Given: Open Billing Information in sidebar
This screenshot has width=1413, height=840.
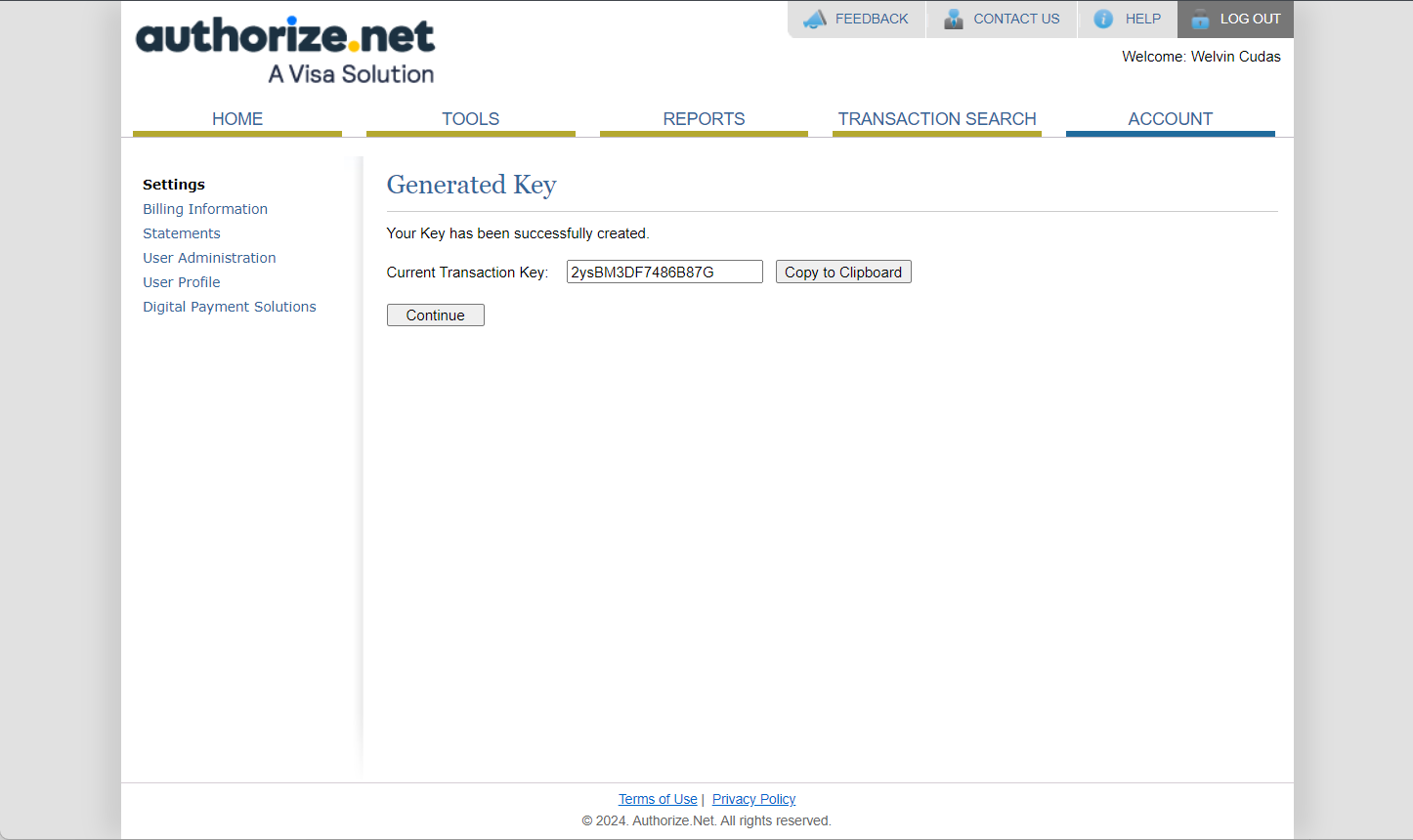Looking at the screenshot, I should point(205,209).
